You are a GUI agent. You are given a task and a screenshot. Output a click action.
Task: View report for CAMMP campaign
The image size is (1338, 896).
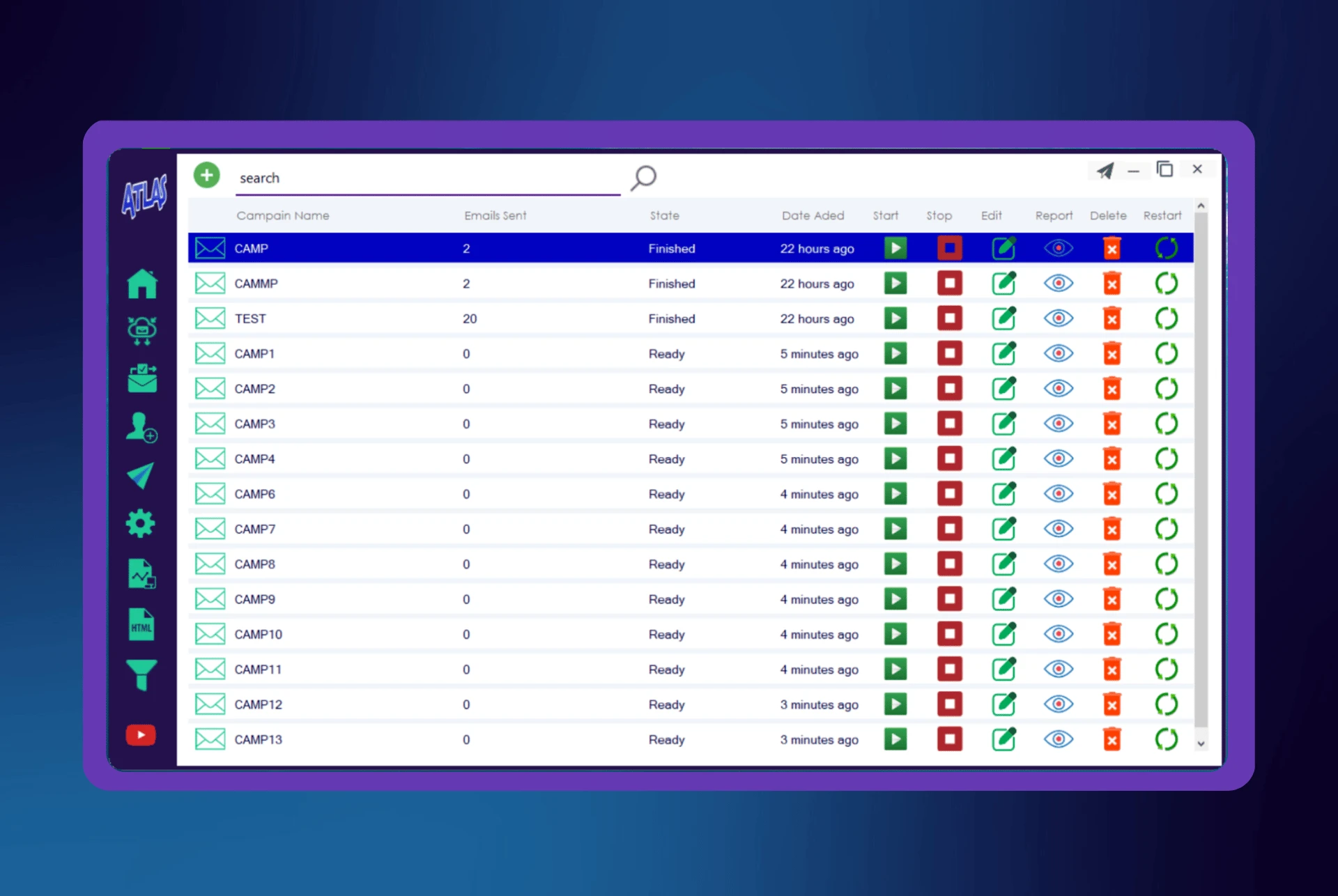click(x=1058, y=284)
